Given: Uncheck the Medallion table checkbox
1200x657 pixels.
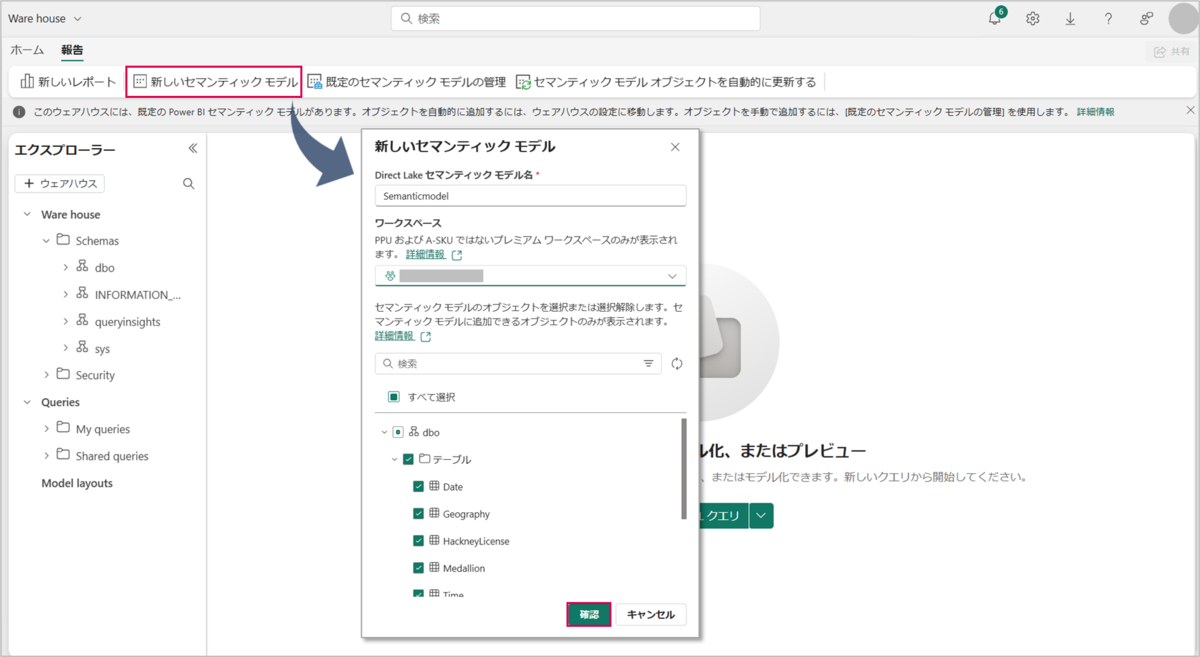Looking at the screenshot, I should (x=418, y=567).
